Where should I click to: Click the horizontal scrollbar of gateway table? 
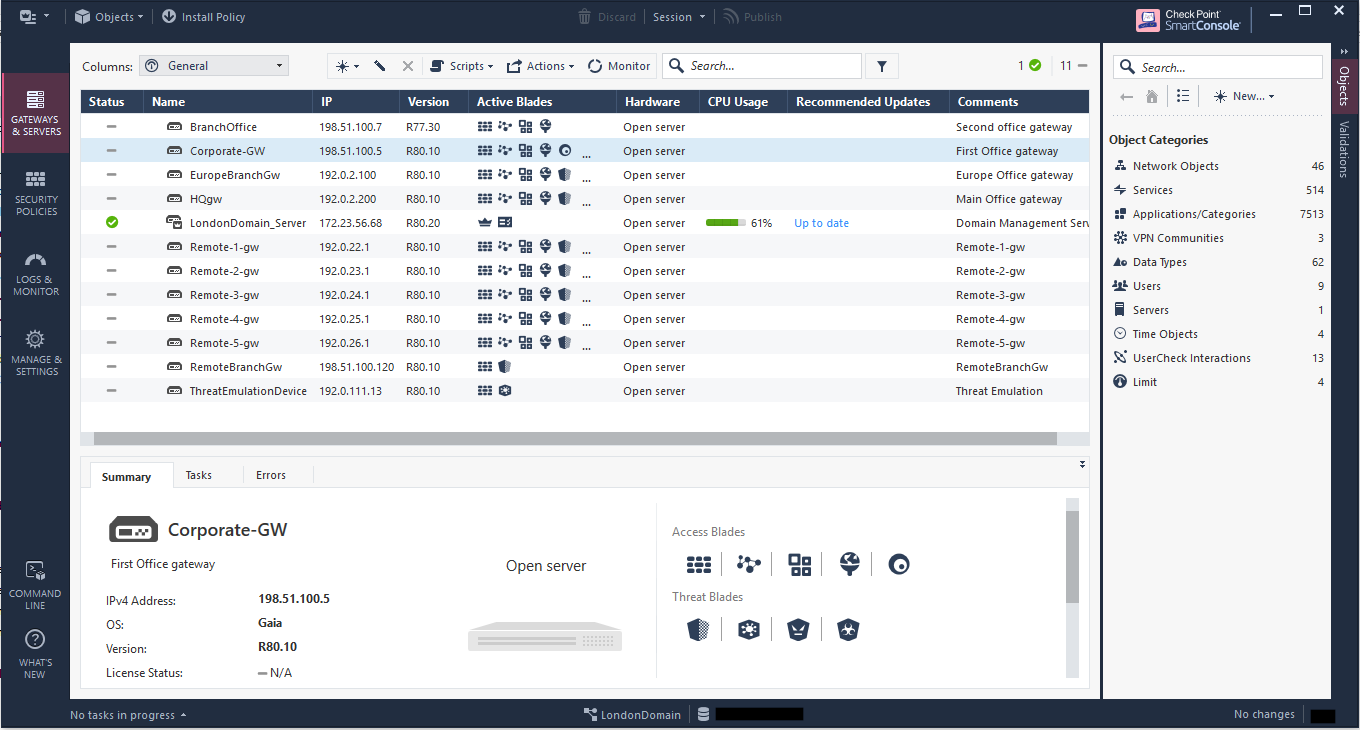pos(575,438)
